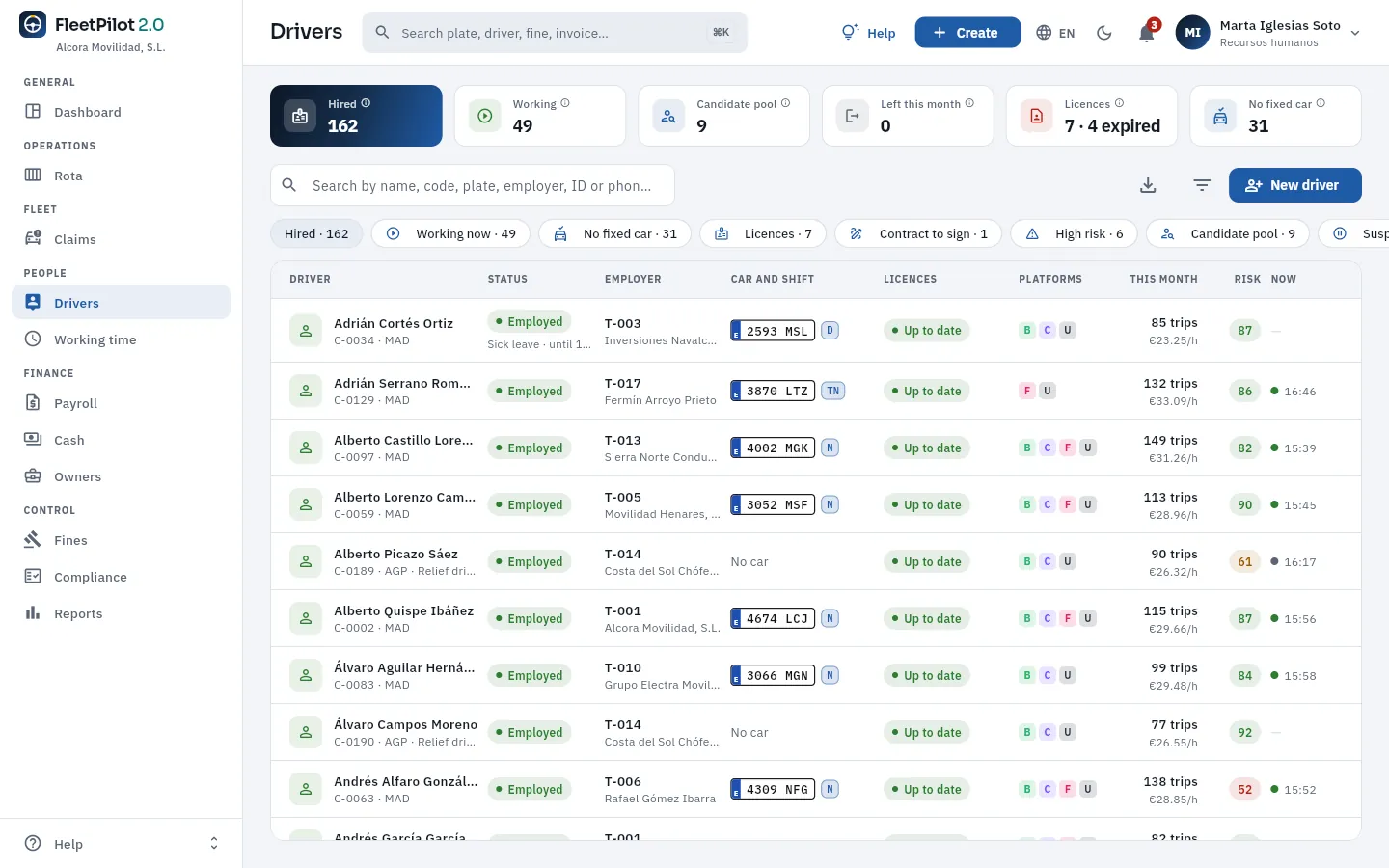
Task: Click license plate 4674 LCJ
Action: pyautogui.click(x=773, y=618)
